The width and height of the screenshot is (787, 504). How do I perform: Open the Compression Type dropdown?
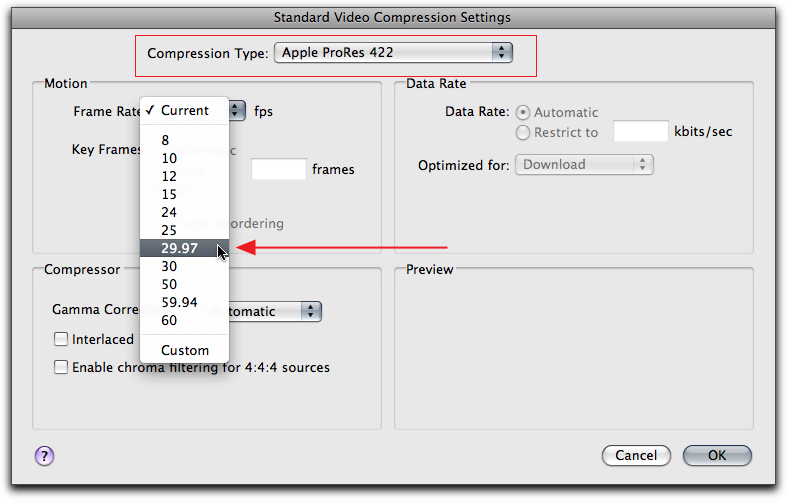[393, 52]
